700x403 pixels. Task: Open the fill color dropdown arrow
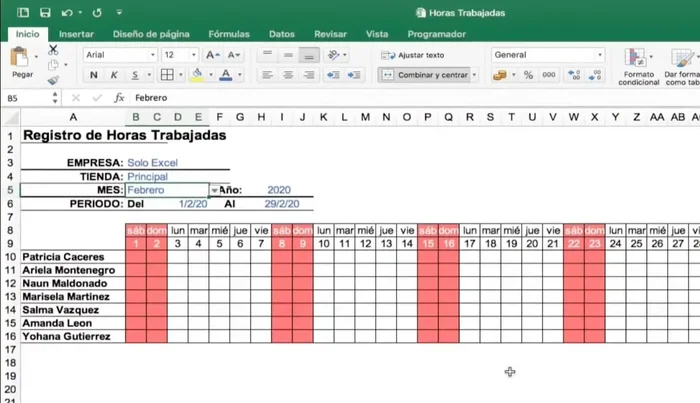pos(211,75)
